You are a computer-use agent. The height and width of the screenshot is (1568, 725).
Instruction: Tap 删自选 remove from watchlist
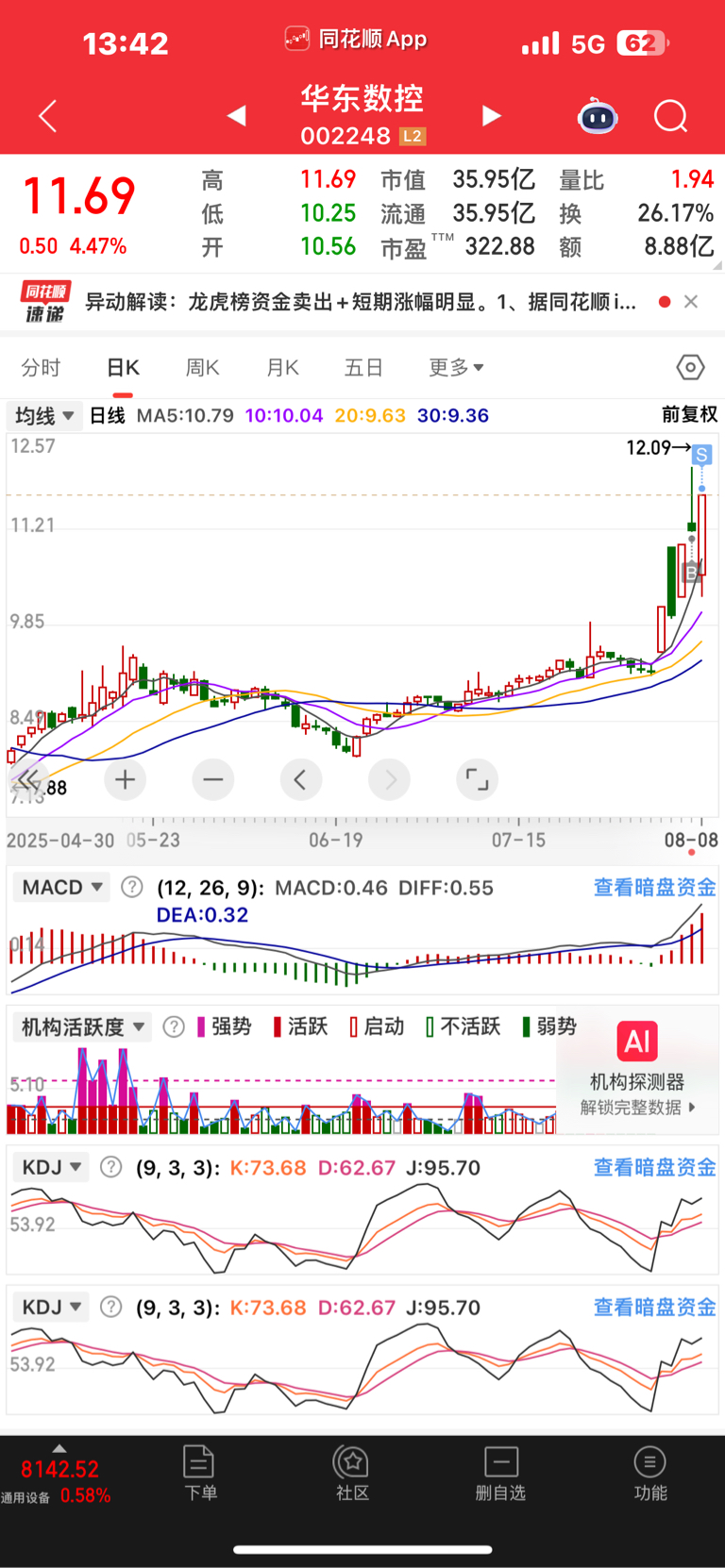coord(500,1473)
